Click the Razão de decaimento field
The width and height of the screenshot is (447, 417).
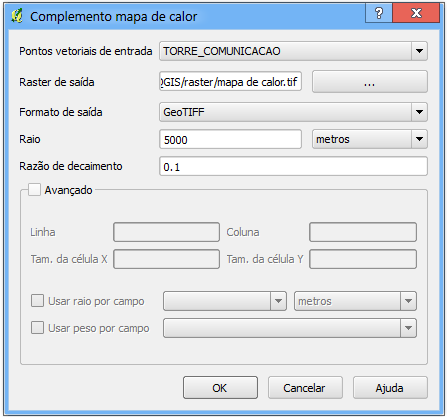click(293, 166)
